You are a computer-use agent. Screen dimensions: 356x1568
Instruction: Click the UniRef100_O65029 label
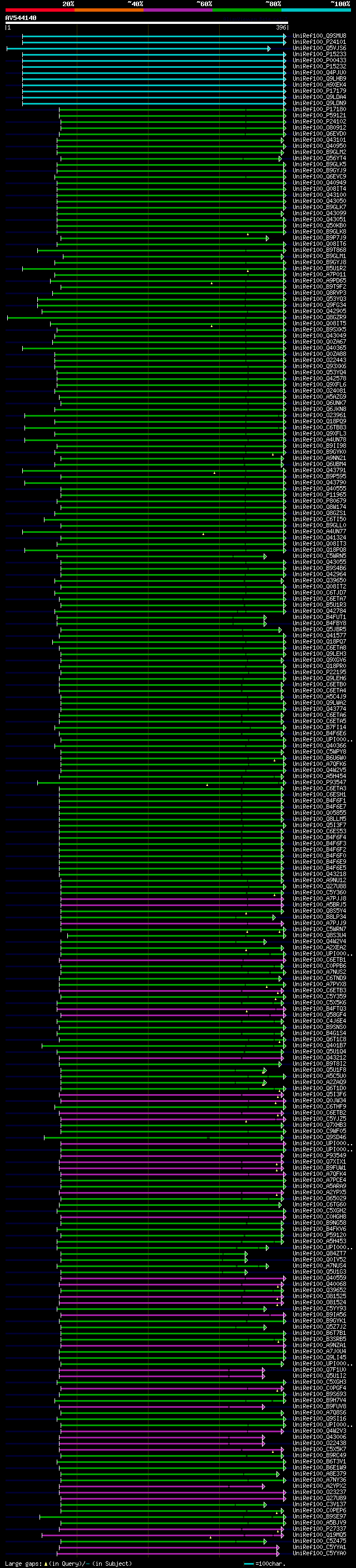319,1199
